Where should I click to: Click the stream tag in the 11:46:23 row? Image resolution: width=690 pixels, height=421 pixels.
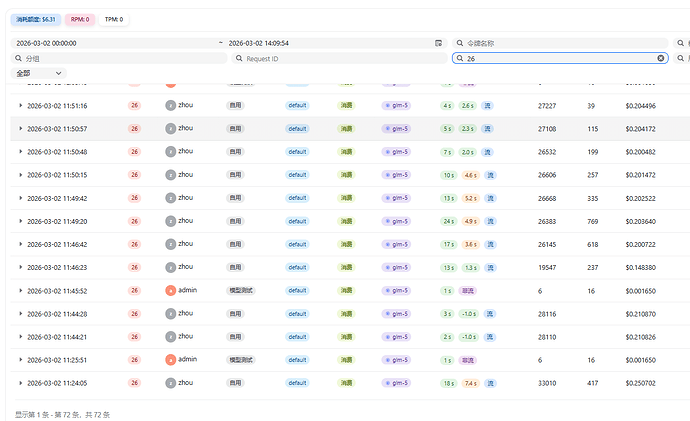coord(490,267)
